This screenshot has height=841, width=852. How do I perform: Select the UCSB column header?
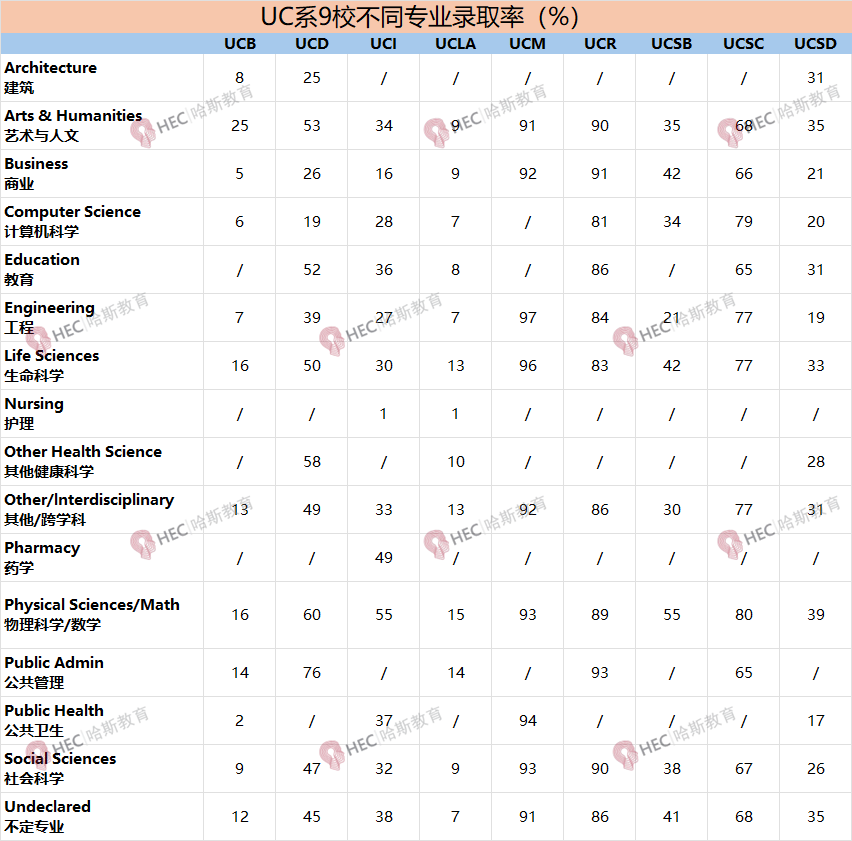[x=672, y=43]
